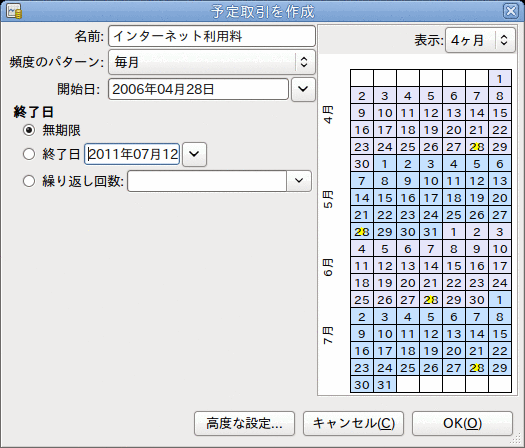Click day 30 in 6月 calendar
Viewport: 525px width, 448px height.
click(477, 300)
